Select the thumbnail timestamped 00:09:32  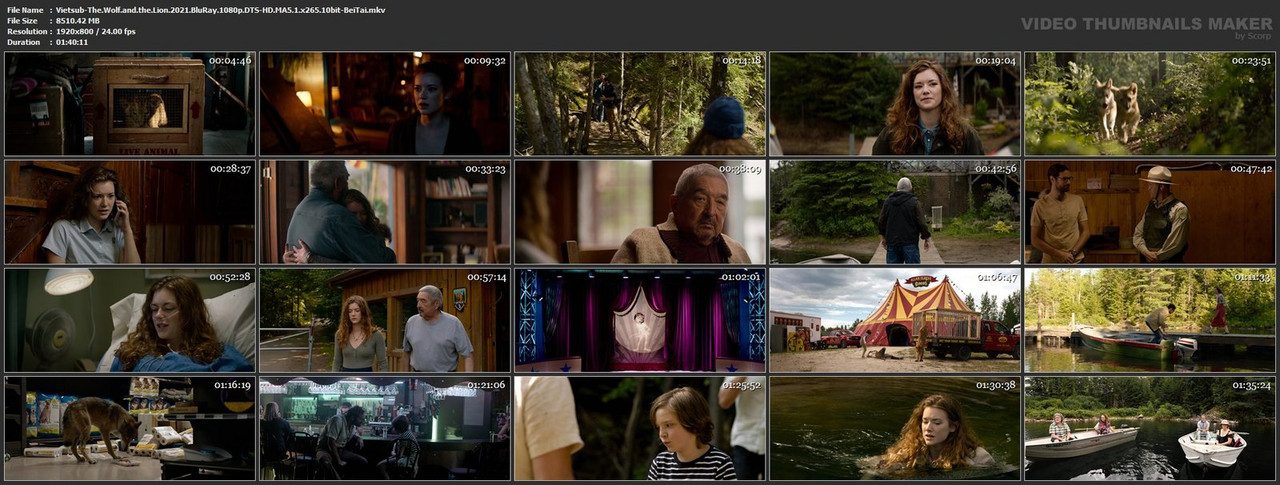pyautogui.click(x=385, y=104)
